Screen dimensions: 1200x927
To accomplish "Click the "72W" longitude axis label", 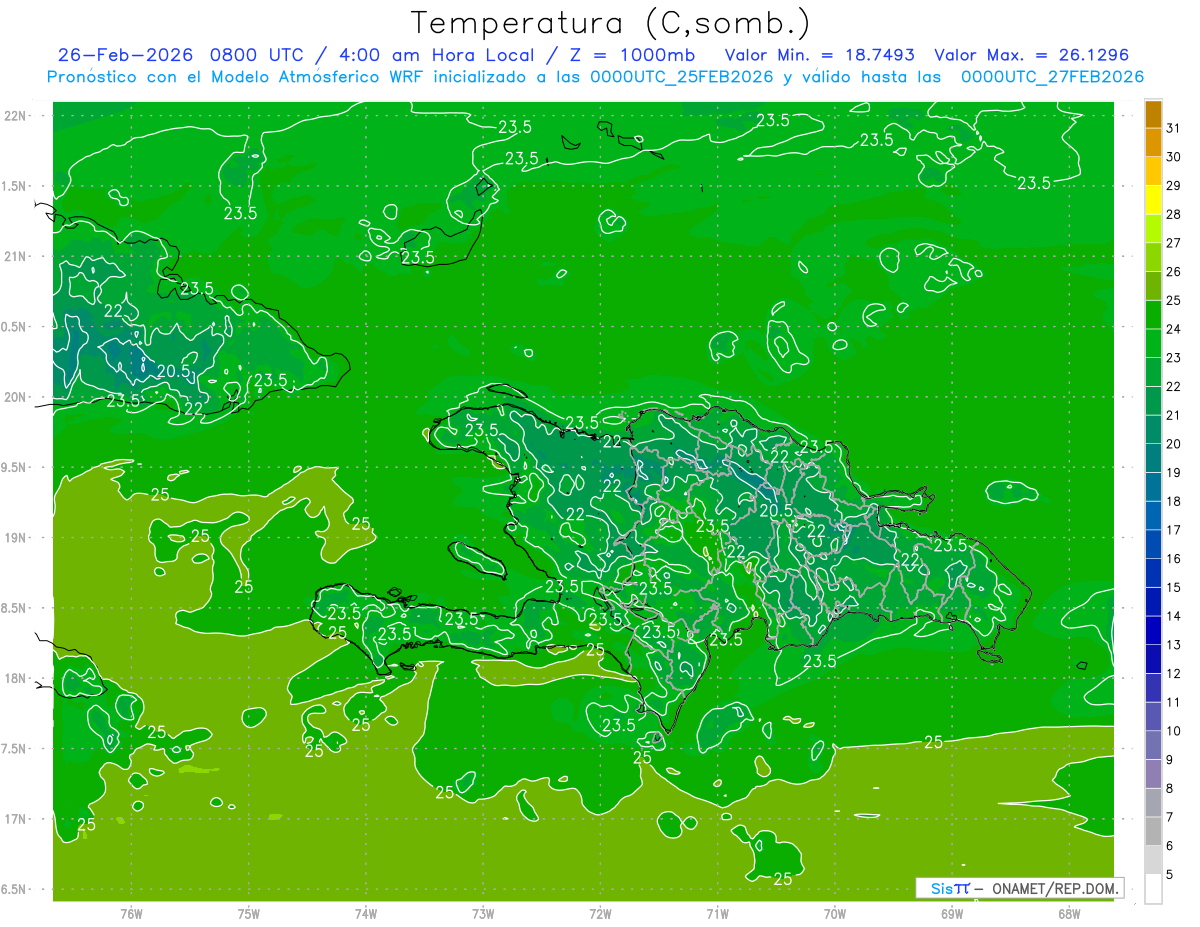I will tap(600, 913).
